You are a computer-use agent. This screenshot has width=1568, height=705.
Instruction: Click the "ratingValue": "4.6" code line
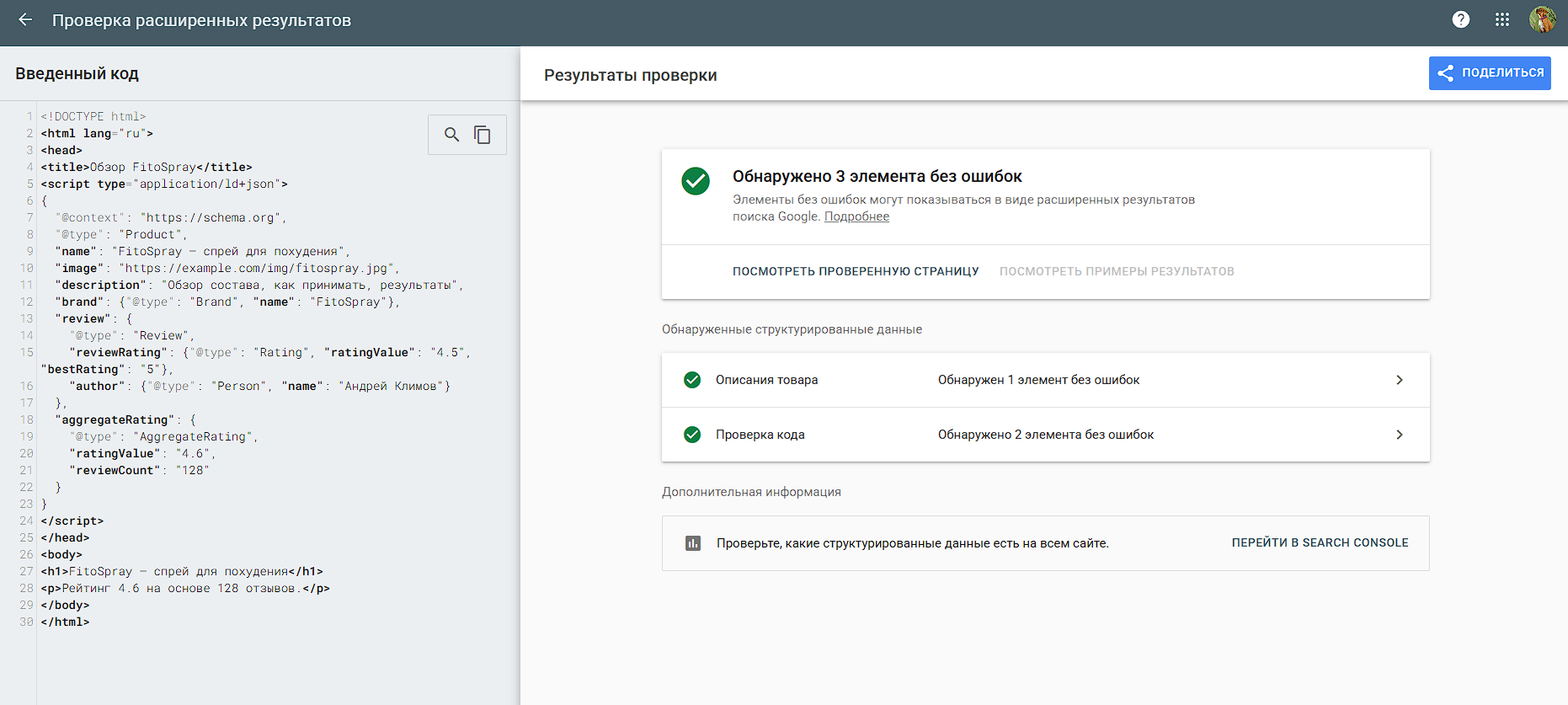point(143,453)
